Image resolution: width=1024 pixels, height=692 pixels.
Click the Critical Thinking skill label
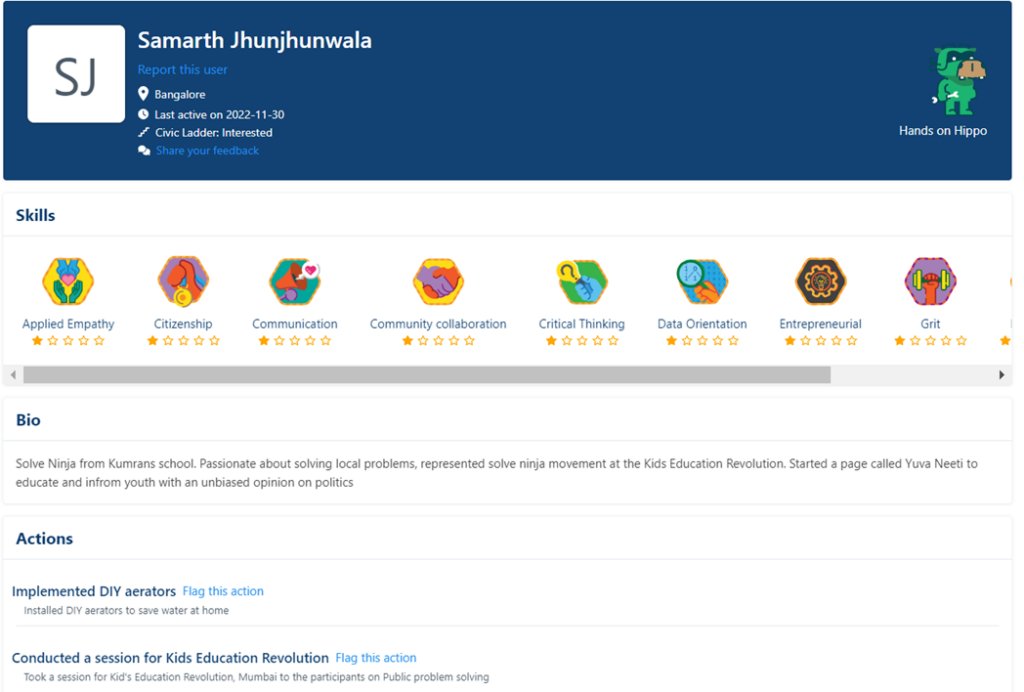(x=581, y=324)
